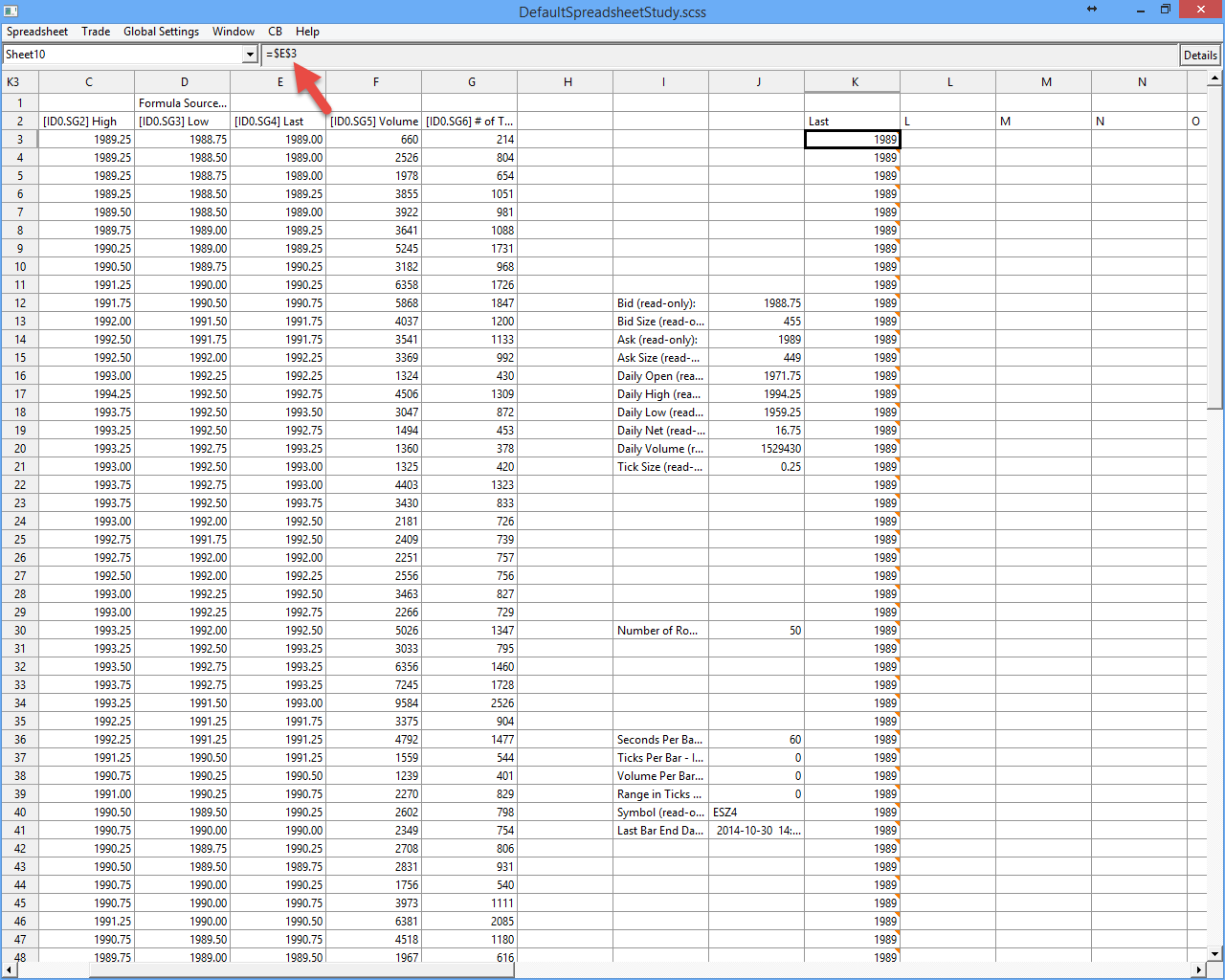Screen dimensions: 1225x980
Task: Select the "Volume Per Bar..." label cell
Action: (661, 776)
